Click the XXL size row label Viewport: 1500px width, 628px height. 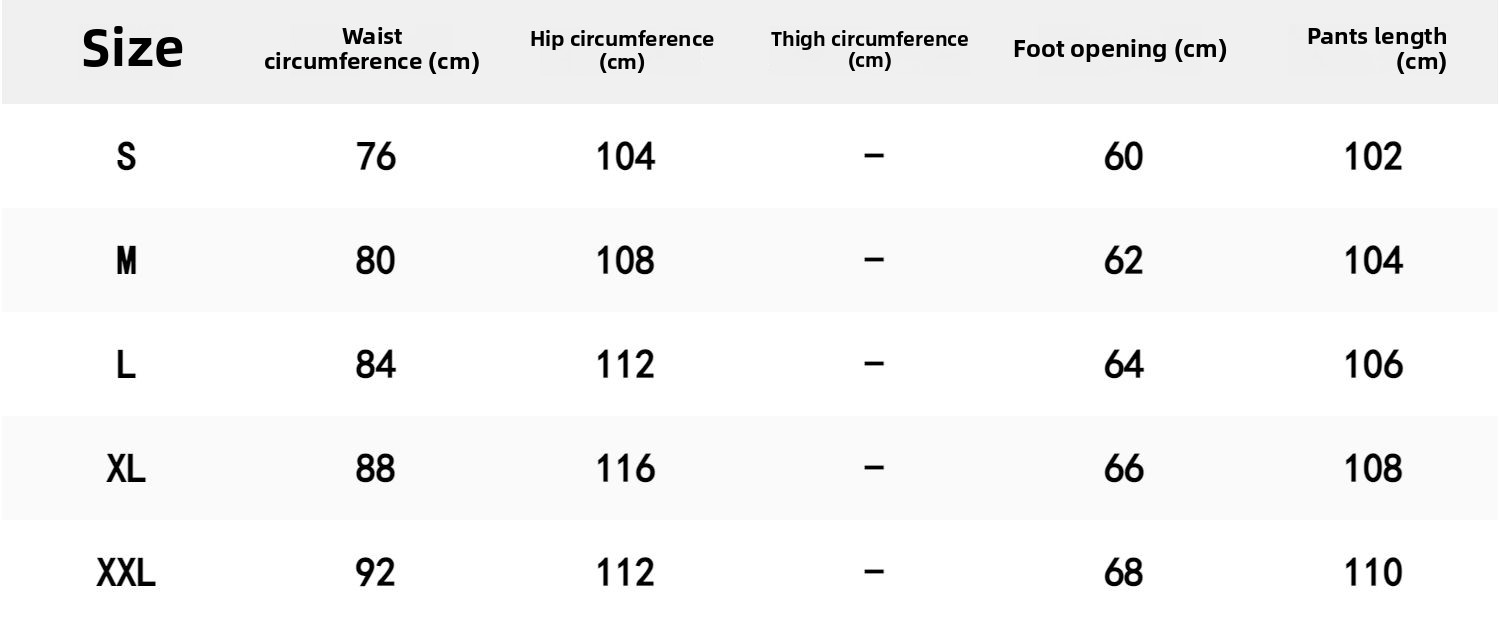tap(126, 573)
